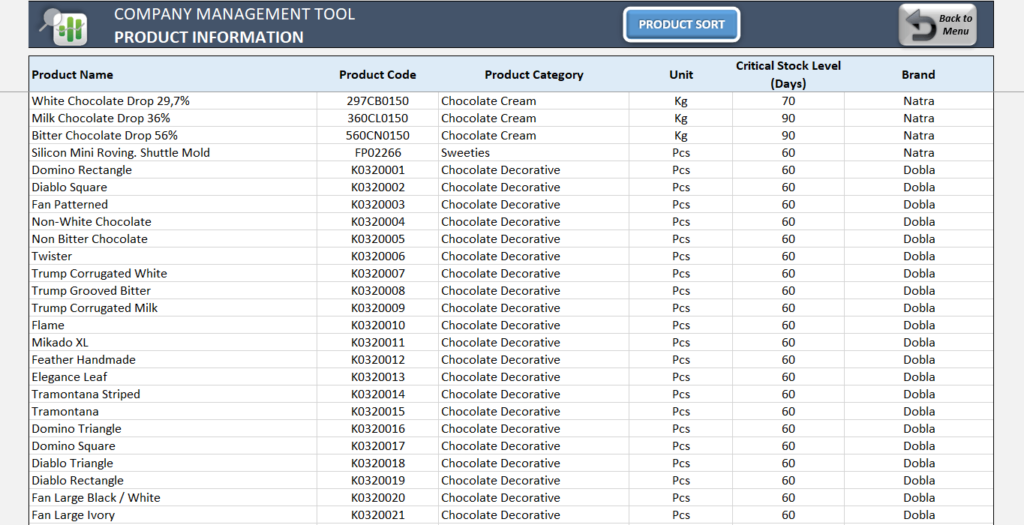Click the Product Category column header
The width and height of the screenshot is (1024, 525).
[533, 75]
